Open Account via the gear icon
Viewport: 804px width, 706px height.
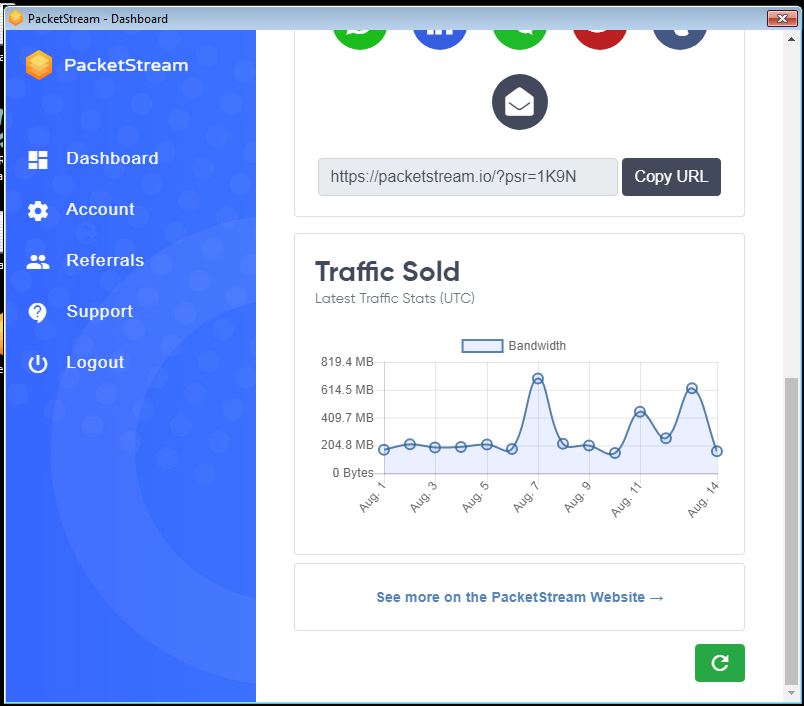(38, 210)
